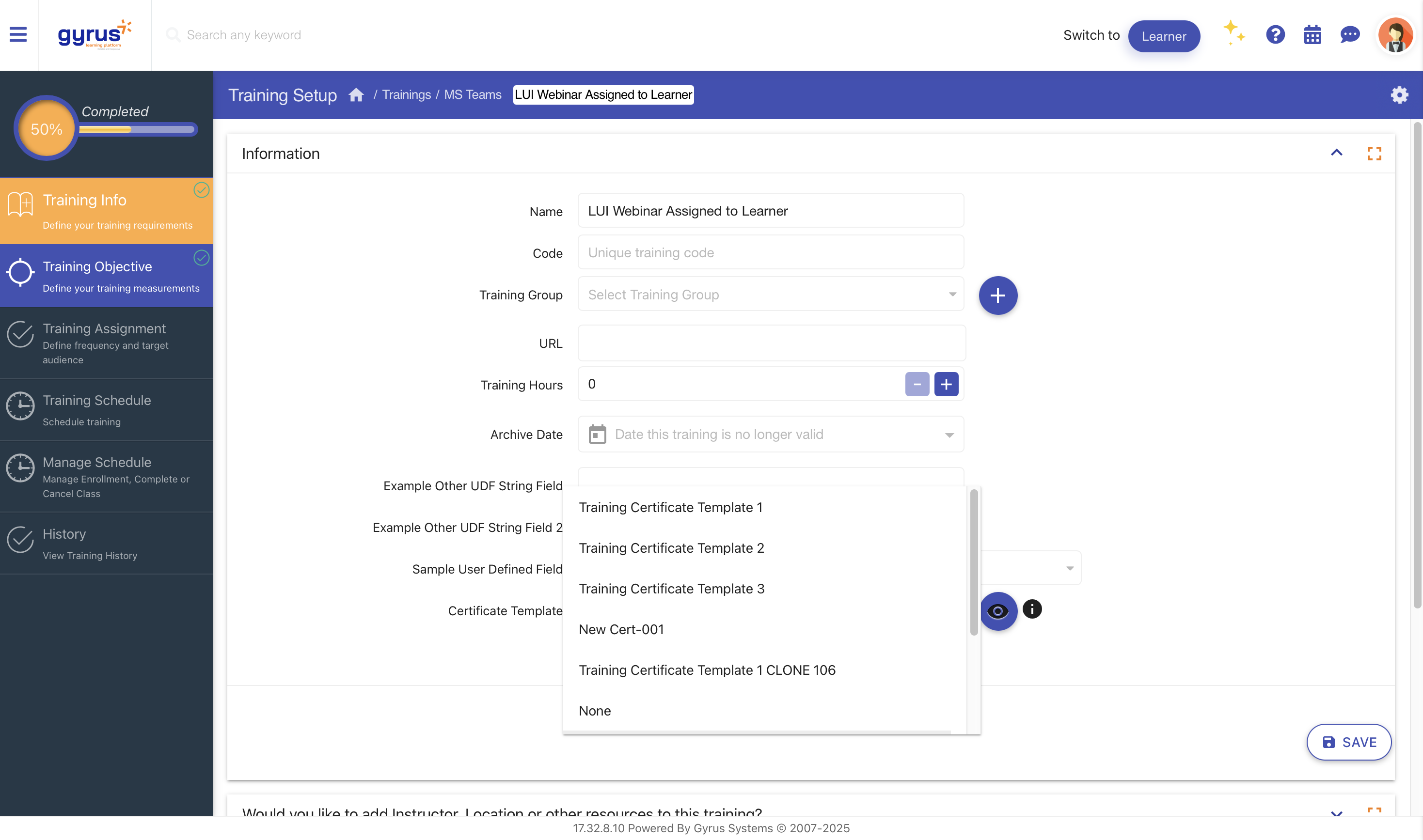Viewport: 1423px width, 840px height.
Task: Click the fullscreen icon on Information panel
Action: (1375, 154)
